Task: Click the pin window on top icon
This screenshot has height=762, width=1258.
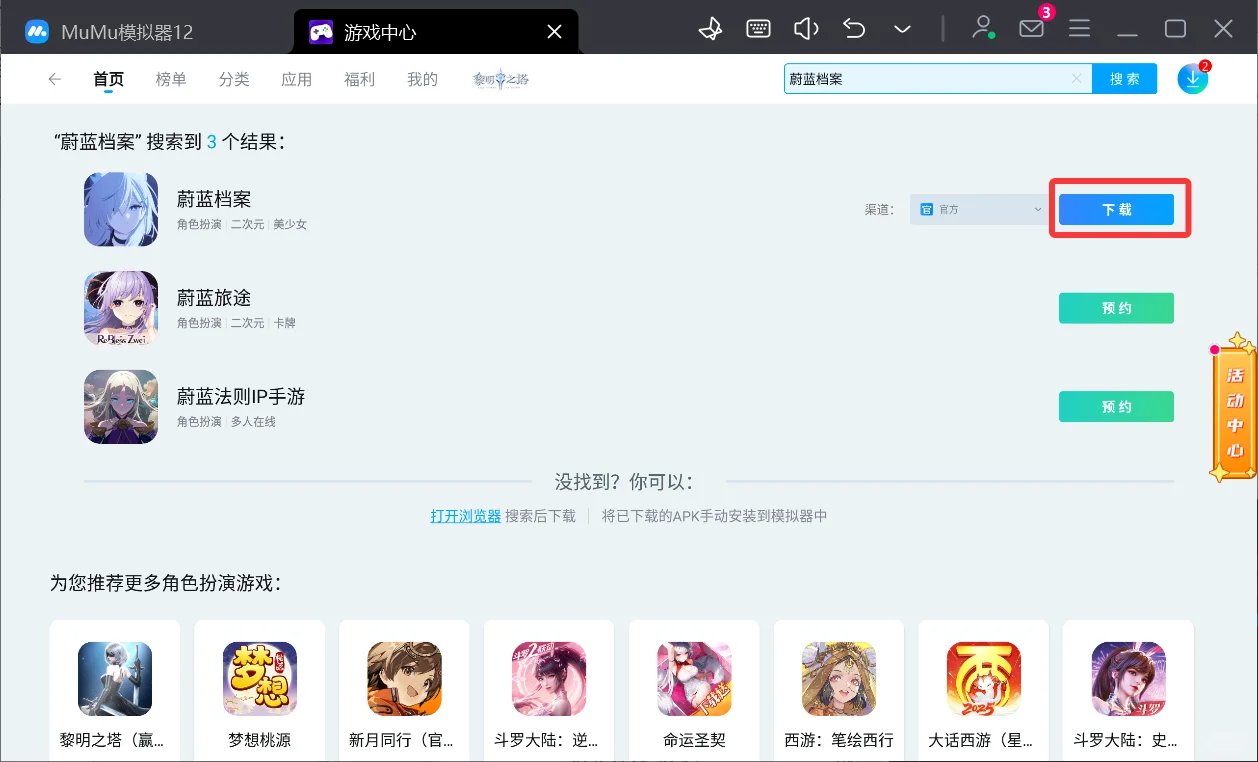Action: point(710,29)
